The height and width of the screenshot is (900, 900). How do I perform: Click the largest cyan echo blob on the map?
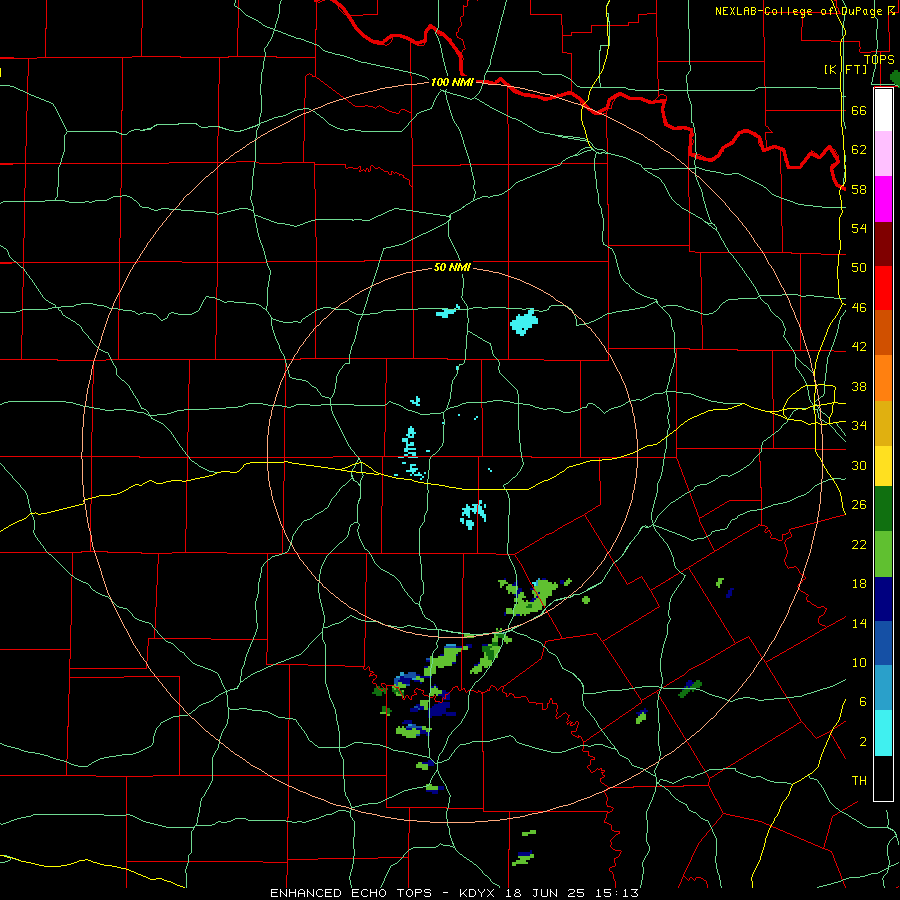pos(523,322)
